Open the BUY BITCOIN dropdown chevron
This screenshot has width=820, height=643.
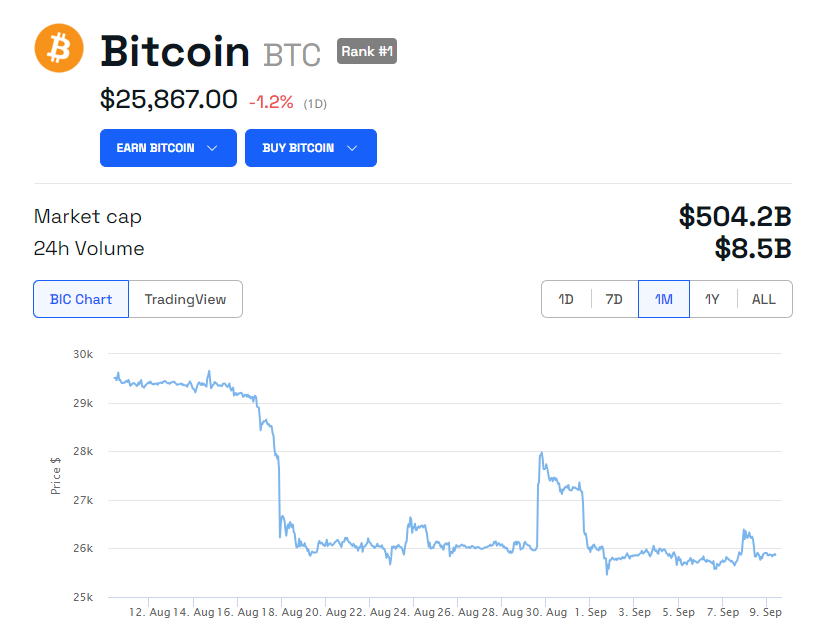coord(353,147)
